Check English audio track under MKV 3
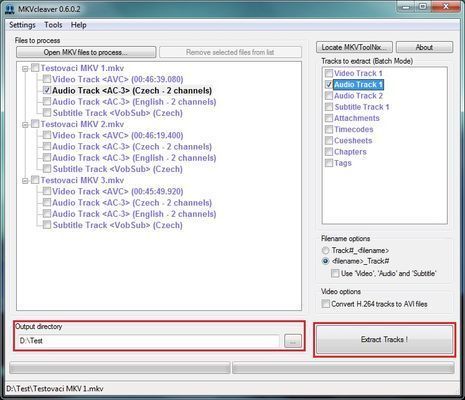465x400 pixels. [x=47, y=213]
